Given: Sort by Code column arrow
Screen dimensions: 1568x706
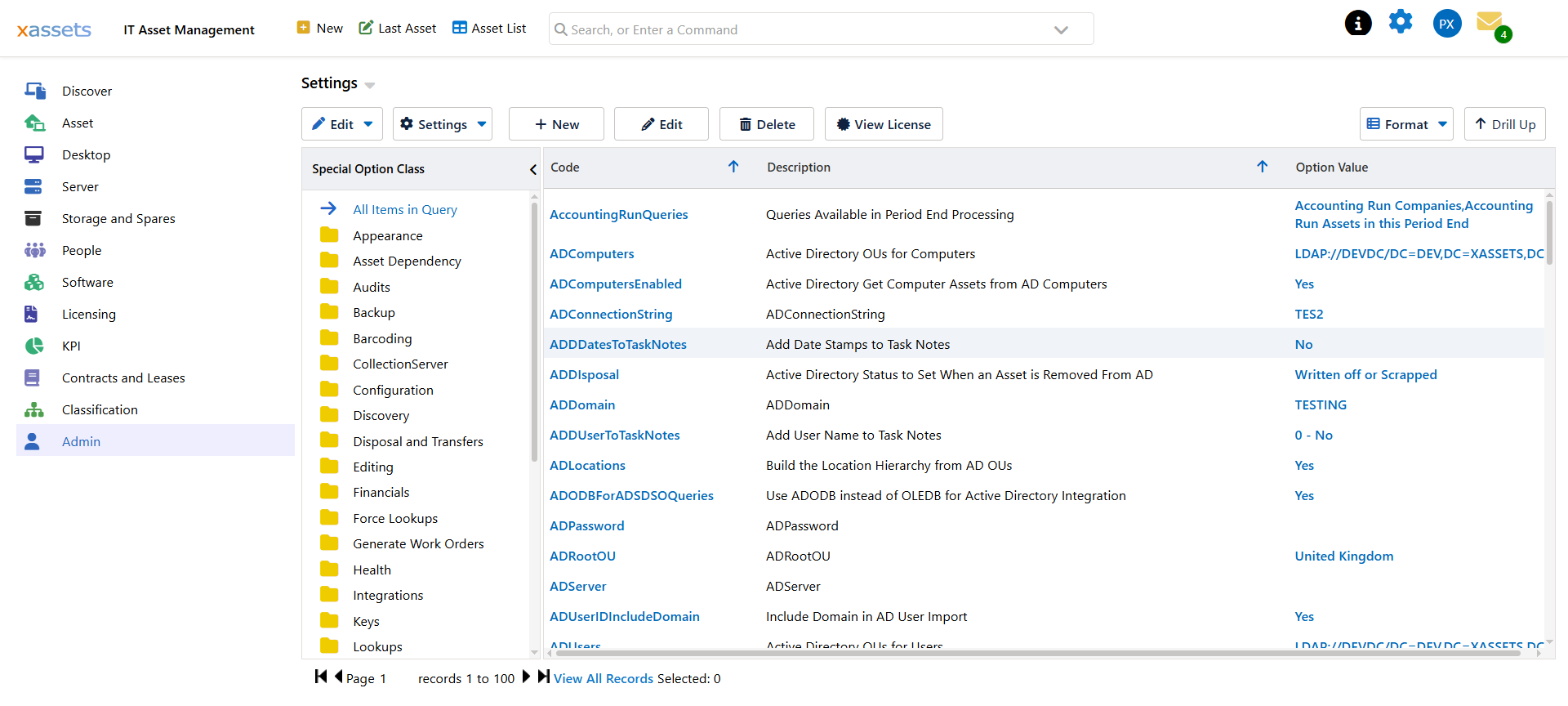Looking at the screenshot, I should coord(733,167).
